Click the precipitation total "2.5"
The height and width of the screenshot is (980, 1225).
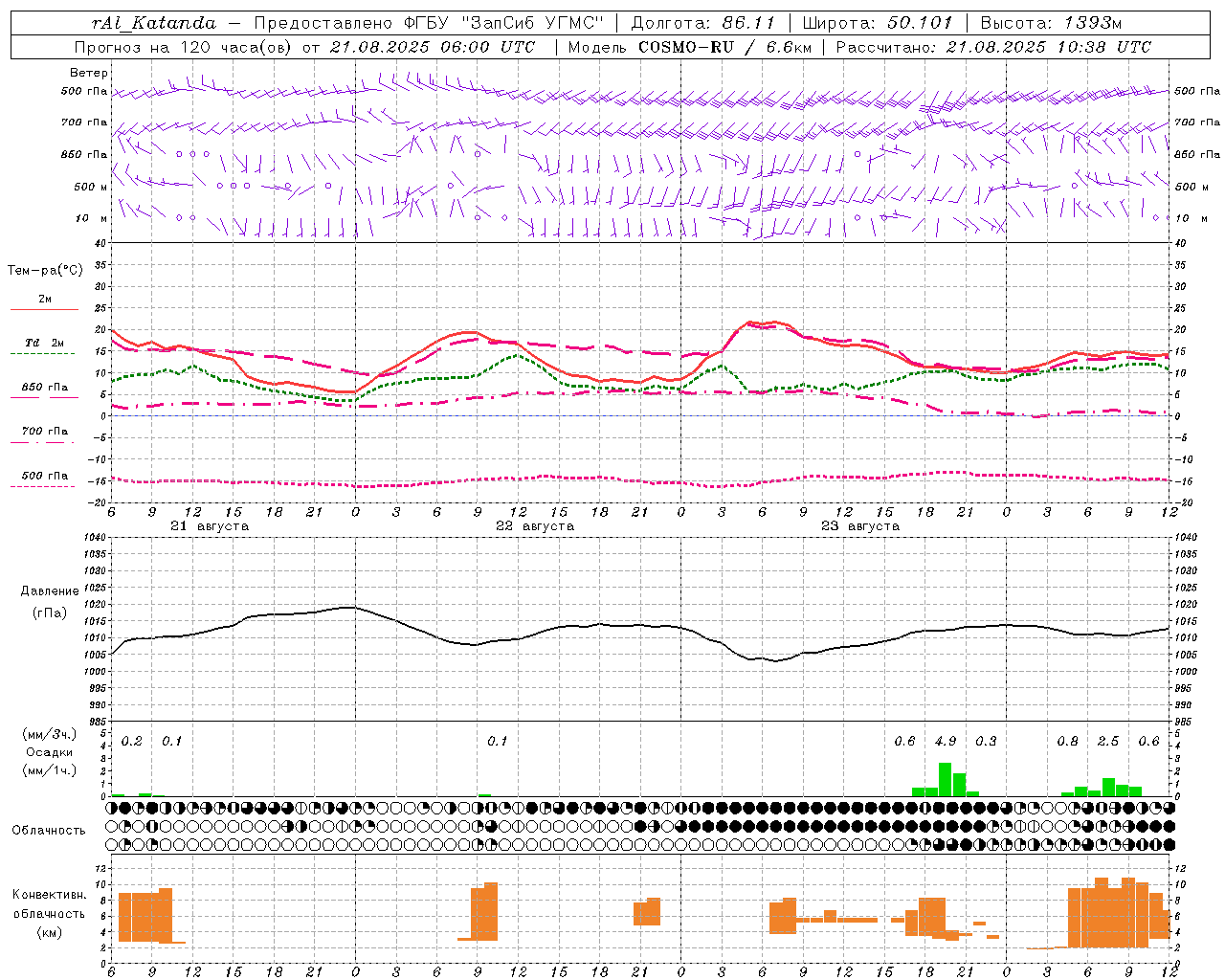(1108, 742)
